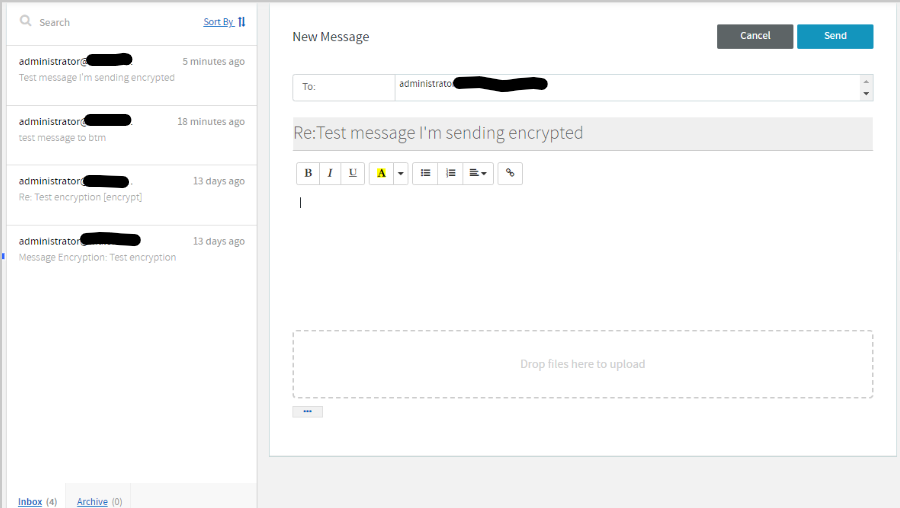Insert a bulleted list

(425, 173)
